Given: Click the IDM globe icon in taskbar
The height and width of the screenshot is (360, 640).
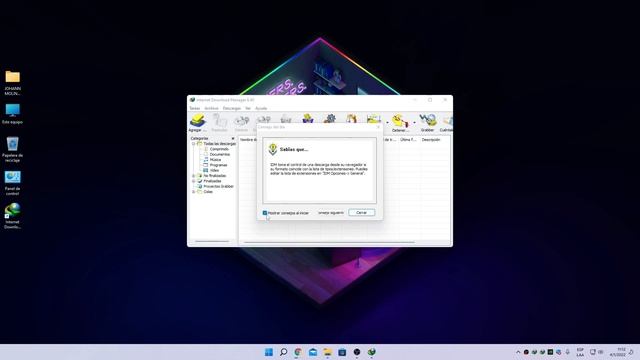Looking at the screenshot, I should coord(371,352).
